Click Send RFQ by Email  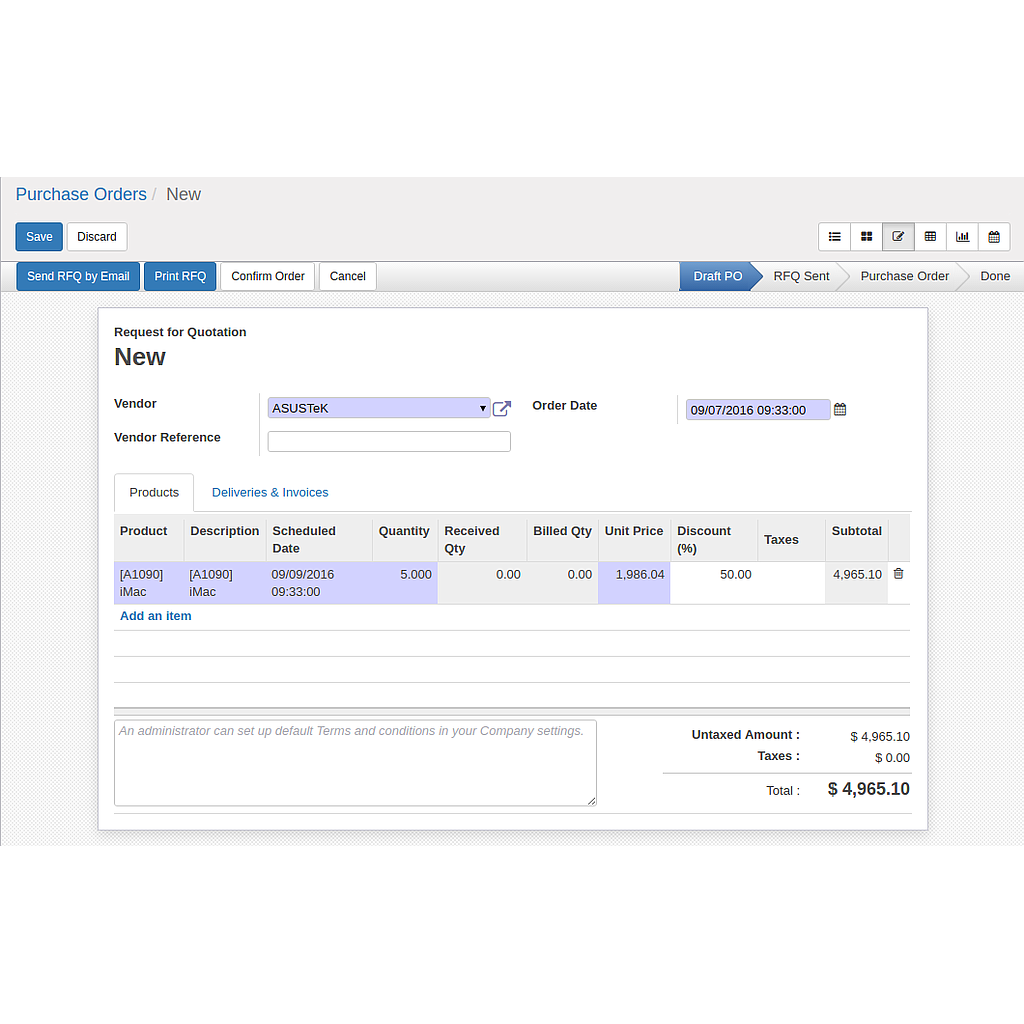pyautogui.click(x=77, y=276)
